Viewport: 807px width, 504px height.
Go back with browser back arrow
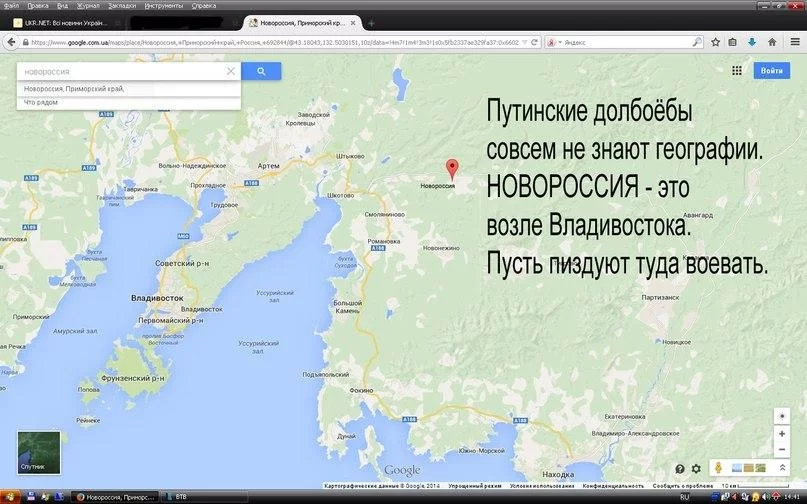click(11, 42)
